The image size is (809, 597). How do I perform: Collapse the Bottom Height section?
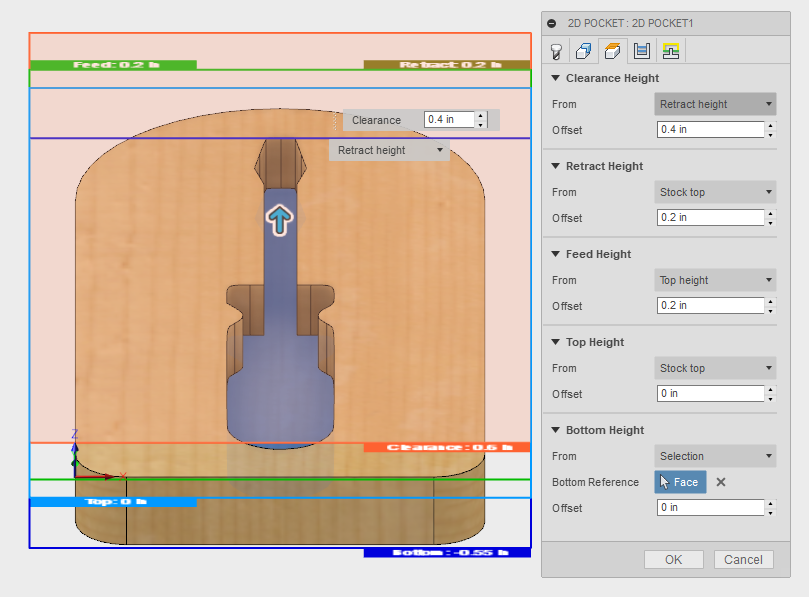(x=556, y=430)
